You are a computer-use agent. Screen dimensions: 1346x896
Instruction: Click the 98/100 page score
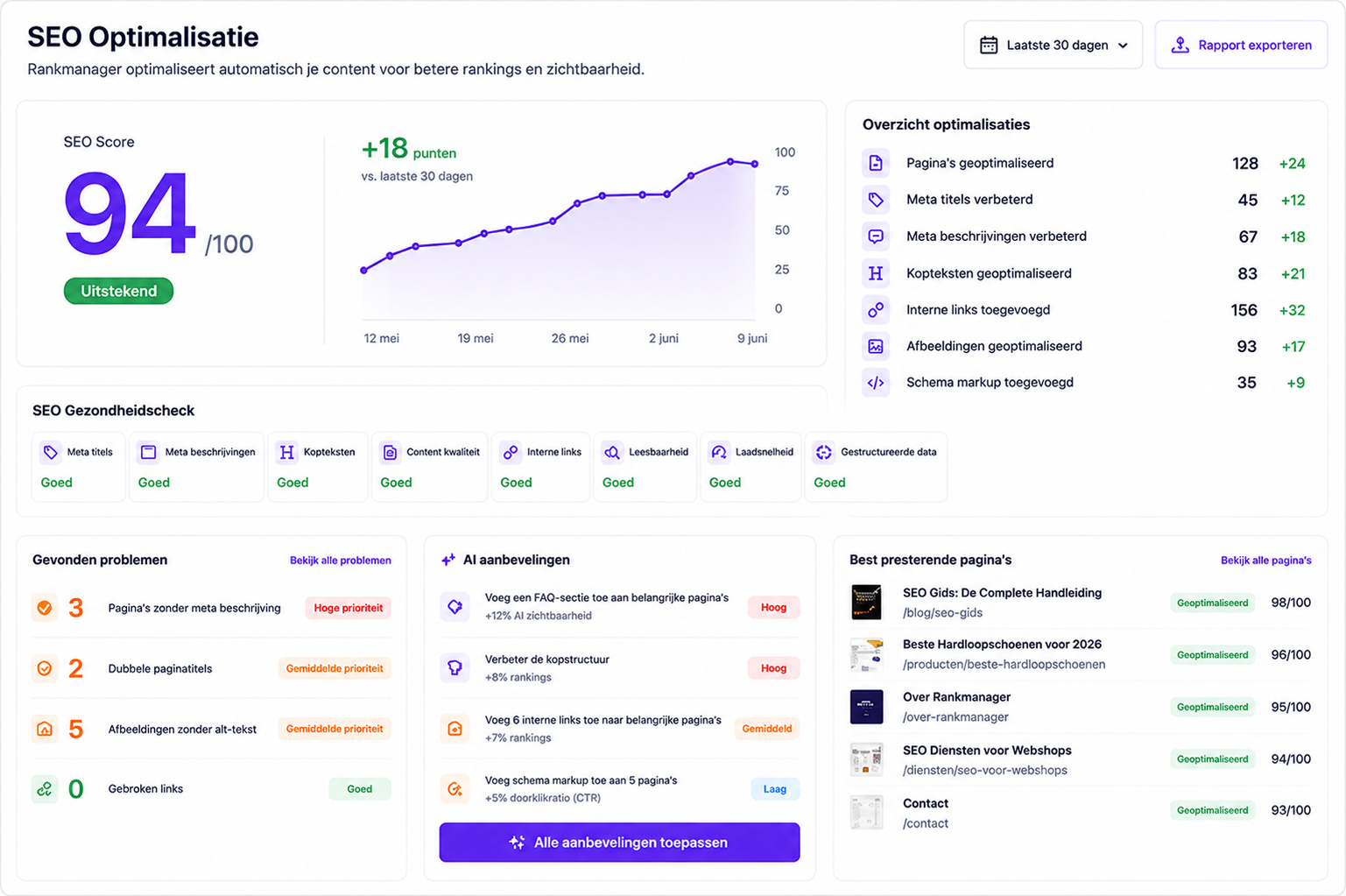(1291, 603)
